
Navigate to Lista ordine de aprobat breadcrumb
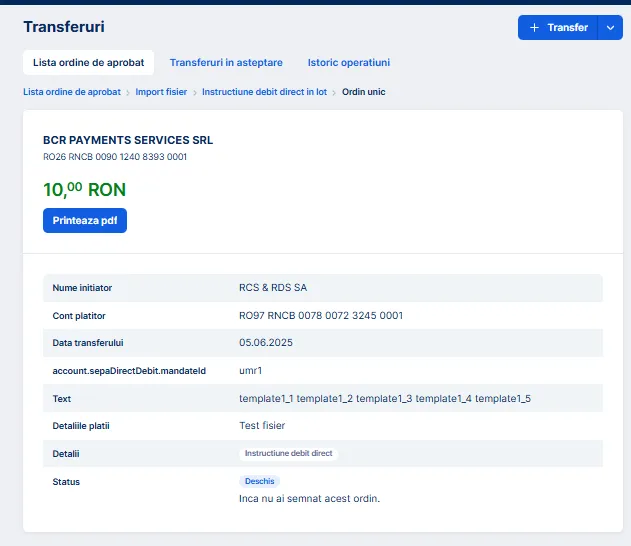coord(72,92)
